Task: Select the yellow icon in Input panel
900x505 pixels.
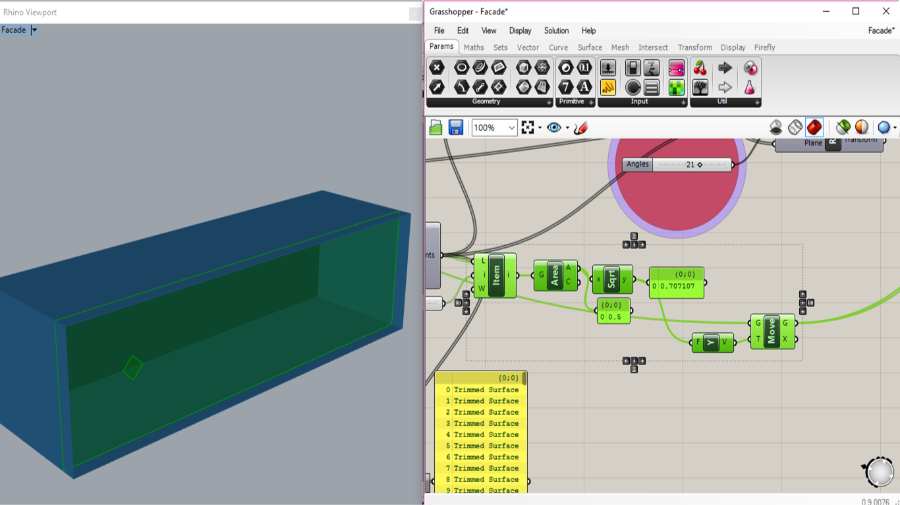Action: [x=608, y=87]
